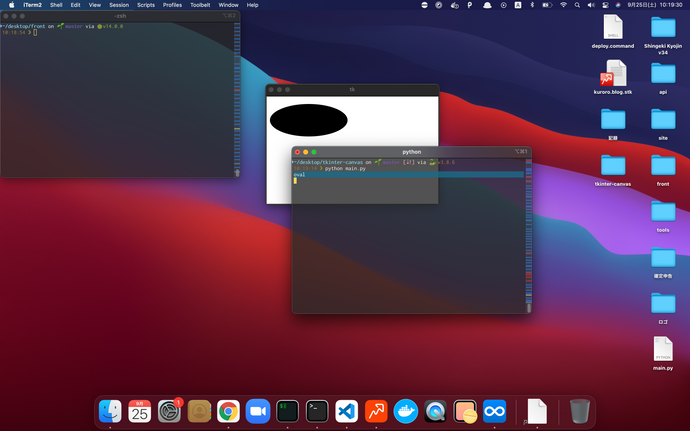Open the Wi-Fi status menu

(563, 5)
